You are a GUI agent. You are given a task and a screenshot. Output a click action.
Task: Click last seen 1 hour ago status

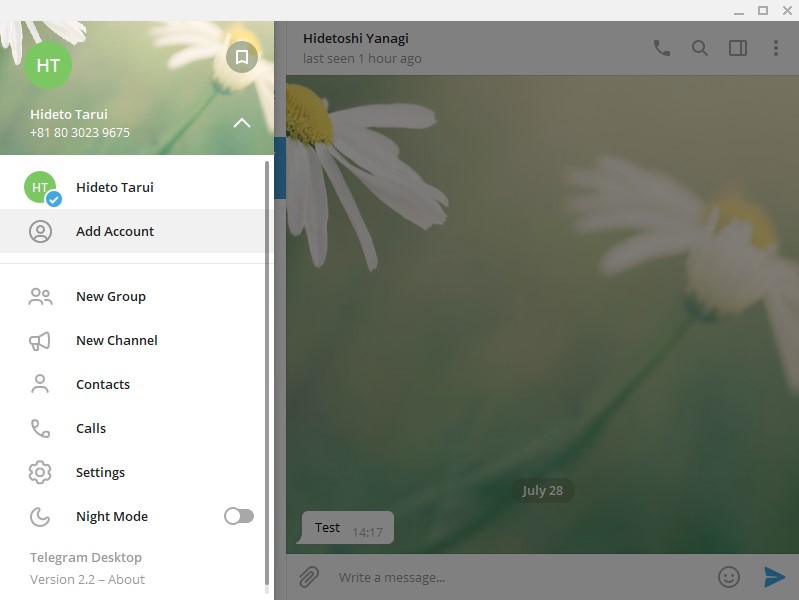coord(362,59)
